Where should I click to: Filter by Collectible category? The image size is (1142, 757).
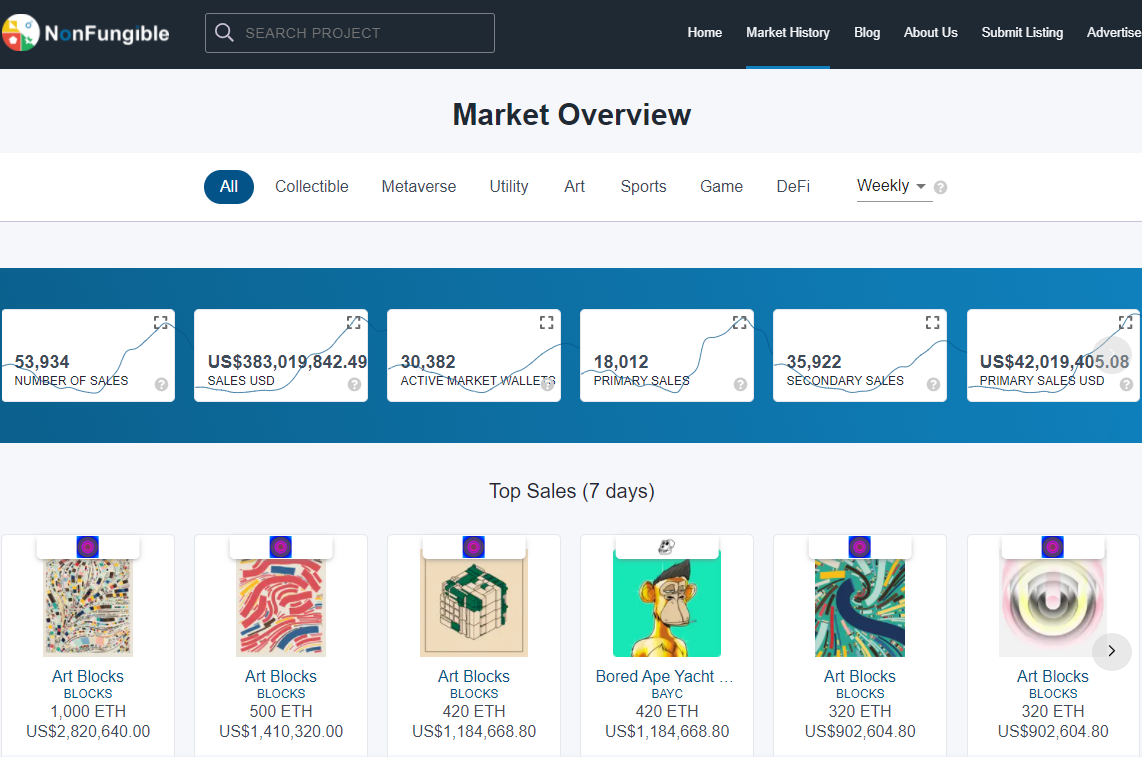click(x=312, y=187)
